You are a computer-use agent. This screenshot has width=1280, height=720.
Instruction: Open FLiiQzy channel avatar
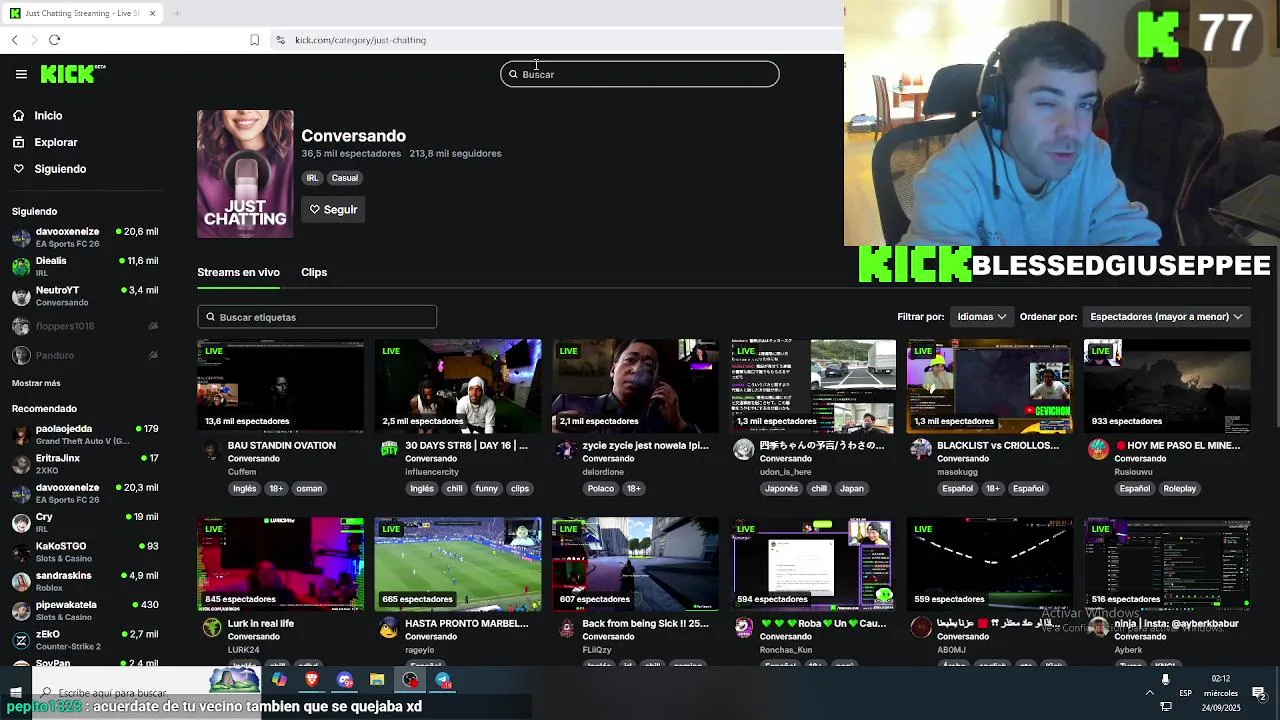click(566, 628)
